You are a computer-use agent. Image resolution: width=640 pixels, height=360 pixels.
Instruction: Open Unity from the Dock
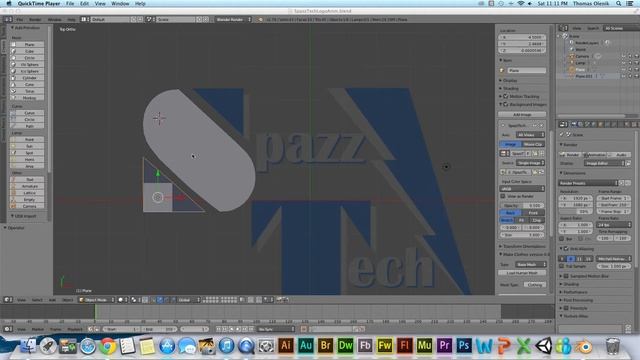(x=543, y=346)
